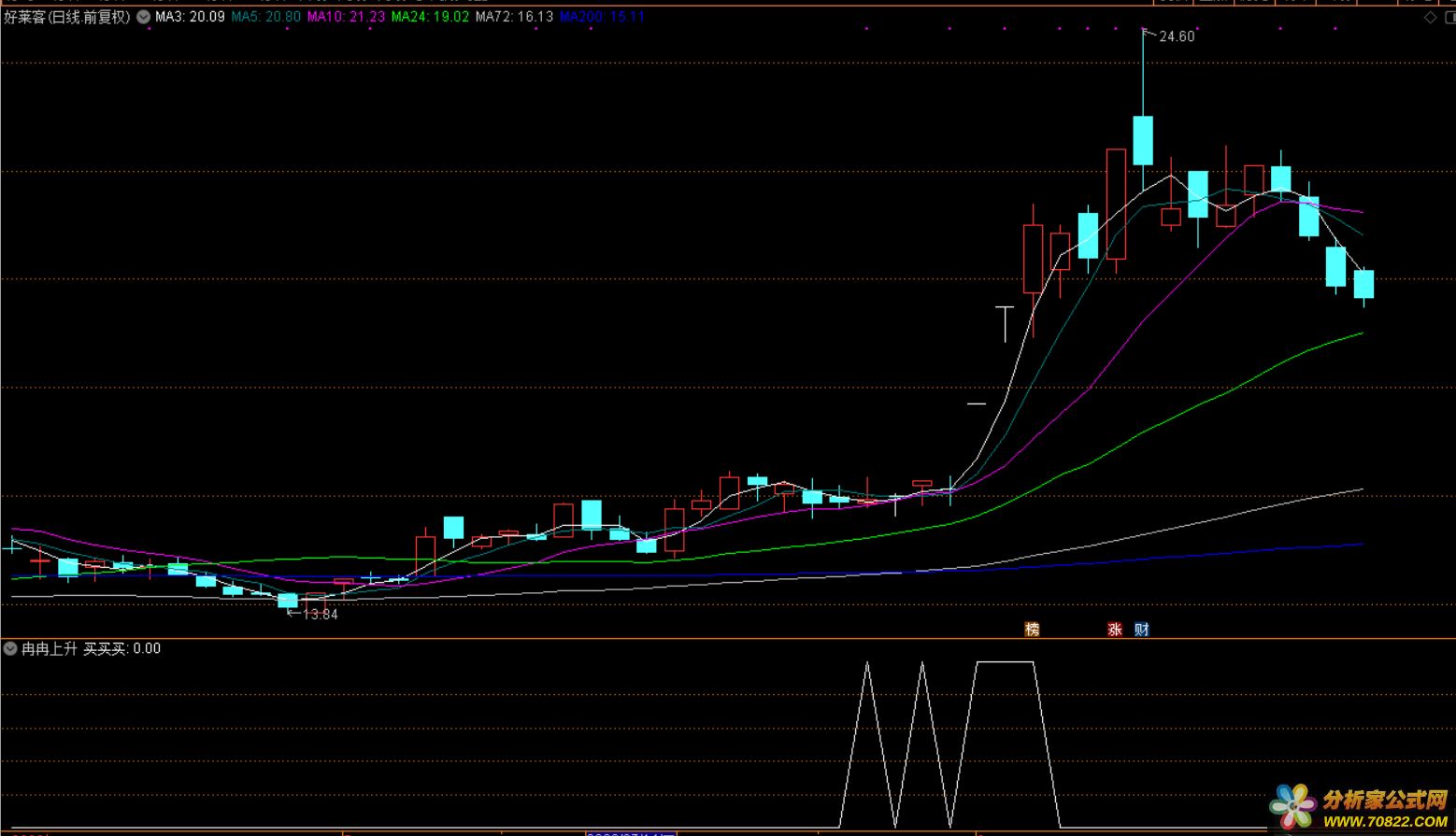Image resolution: width=1456 pixels, height=836 pixels.
Task: Click the MA72: 16.13 legend label
Action: tap(514, 17)
